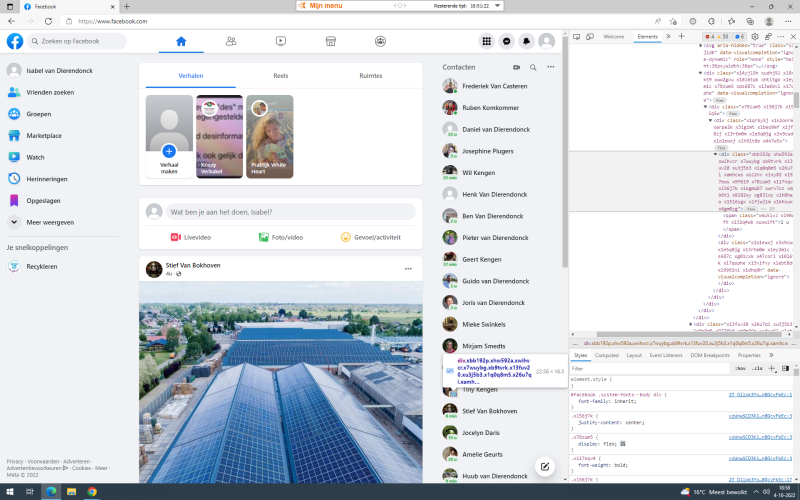The width and height of the screenshot is (800, 500).
Task: Open the Facebook notifications bell
Action: tap(526, 41)
